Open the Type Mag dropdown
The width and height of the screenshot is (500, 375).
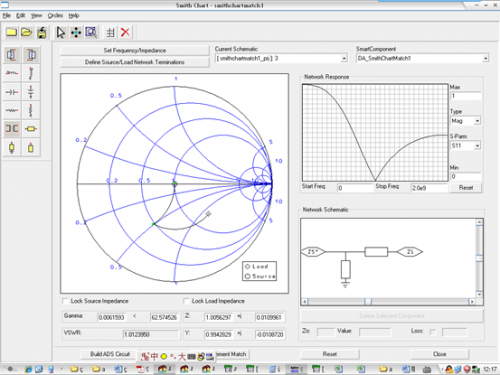477,121
